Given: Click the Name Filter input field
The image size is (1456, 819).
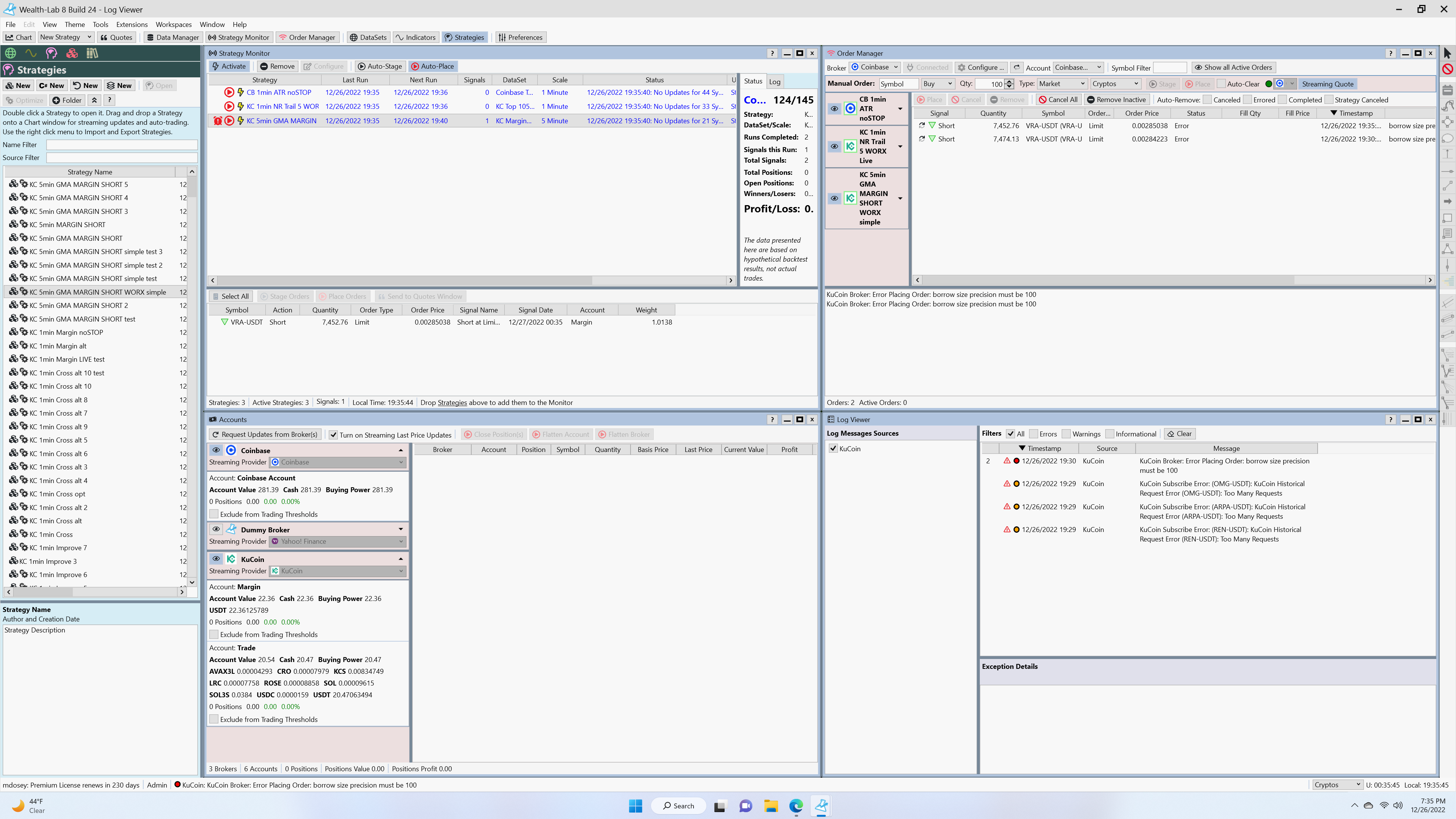Looking at the screenshot, I should coord(121,145).
